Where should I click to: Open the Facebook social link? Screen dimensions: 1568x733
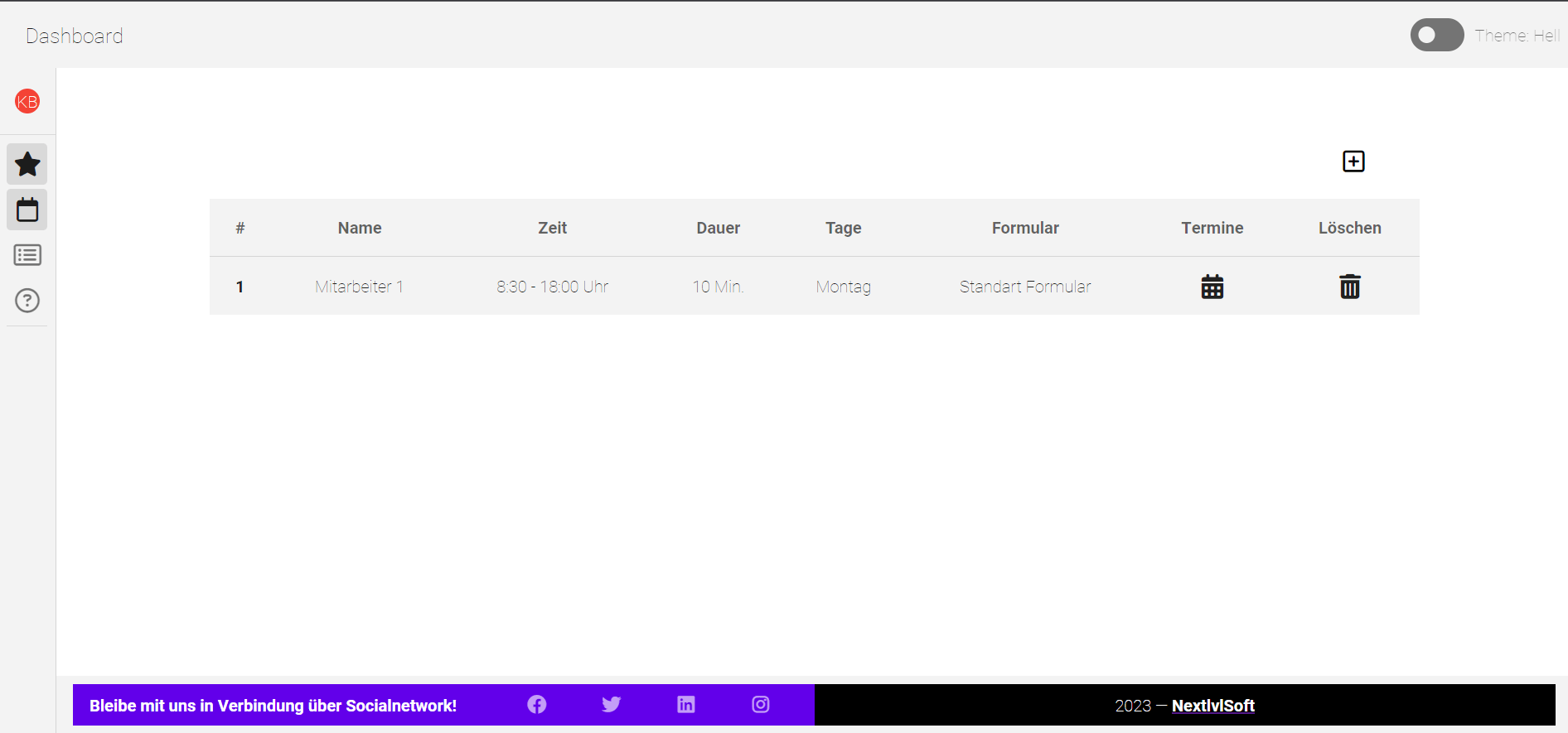tap(537, 705)
